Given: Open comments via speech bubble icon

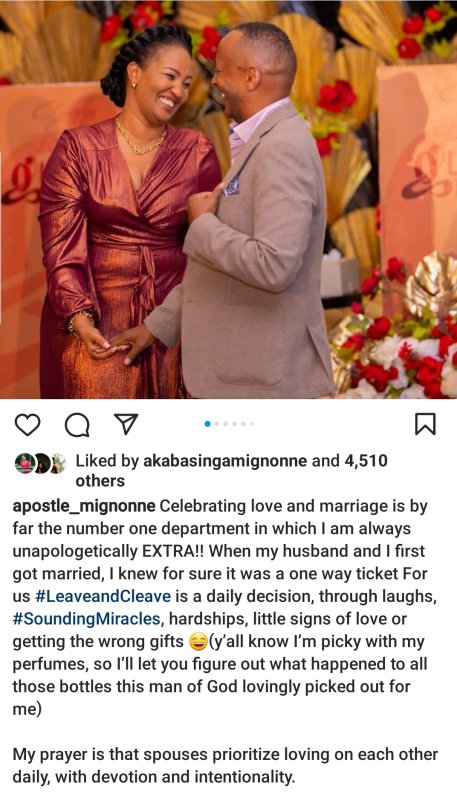Looking at the screenshot, I should coord(77,424).
